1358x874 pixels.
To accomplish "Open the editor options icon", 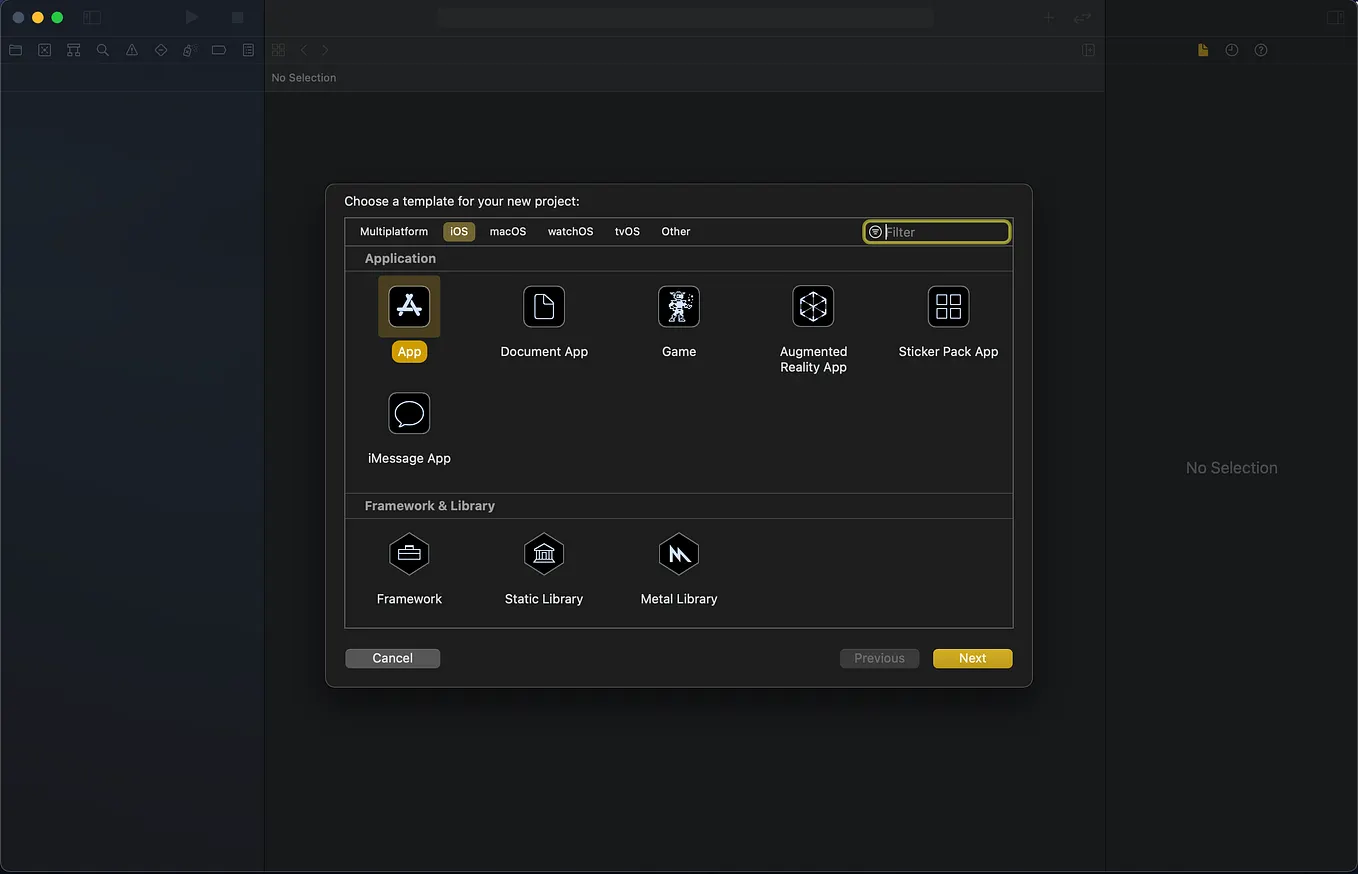I will tap(1088, 50).
